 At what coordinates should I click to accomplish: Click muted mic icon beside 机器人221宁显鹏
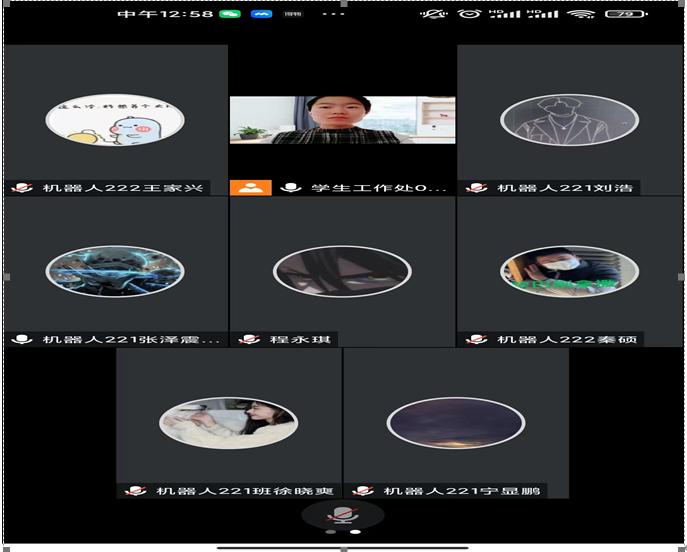364,490
